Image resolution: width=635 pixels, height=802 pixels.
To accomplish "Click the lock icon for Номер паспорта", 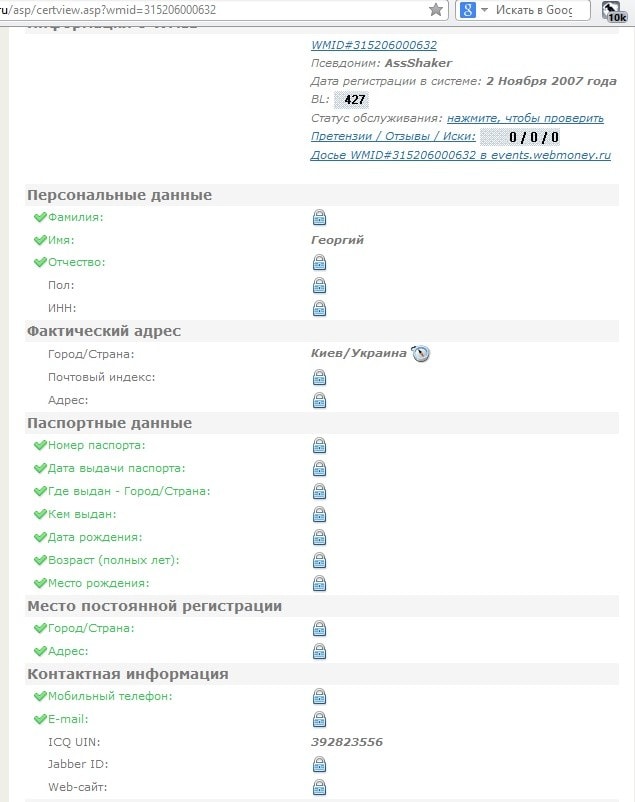I will click(x=319, y=445).
